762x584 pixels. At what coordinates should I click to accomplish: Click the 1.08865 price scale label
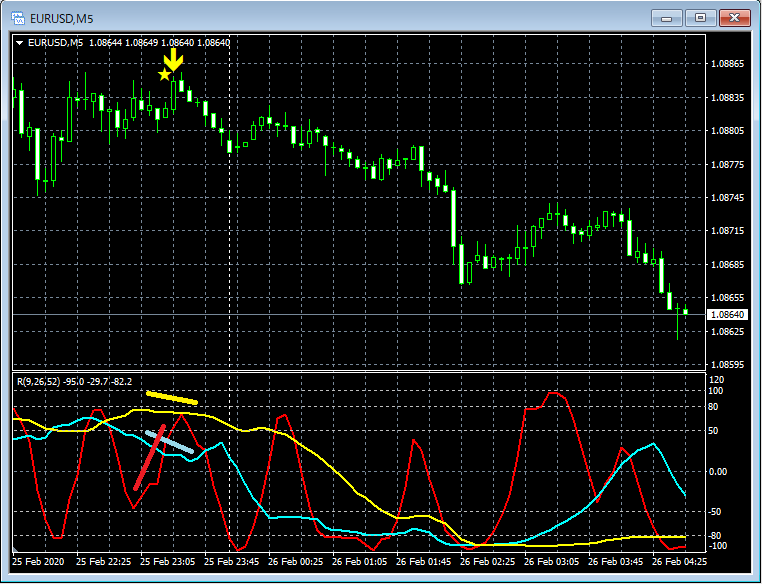tap(727, 64)
